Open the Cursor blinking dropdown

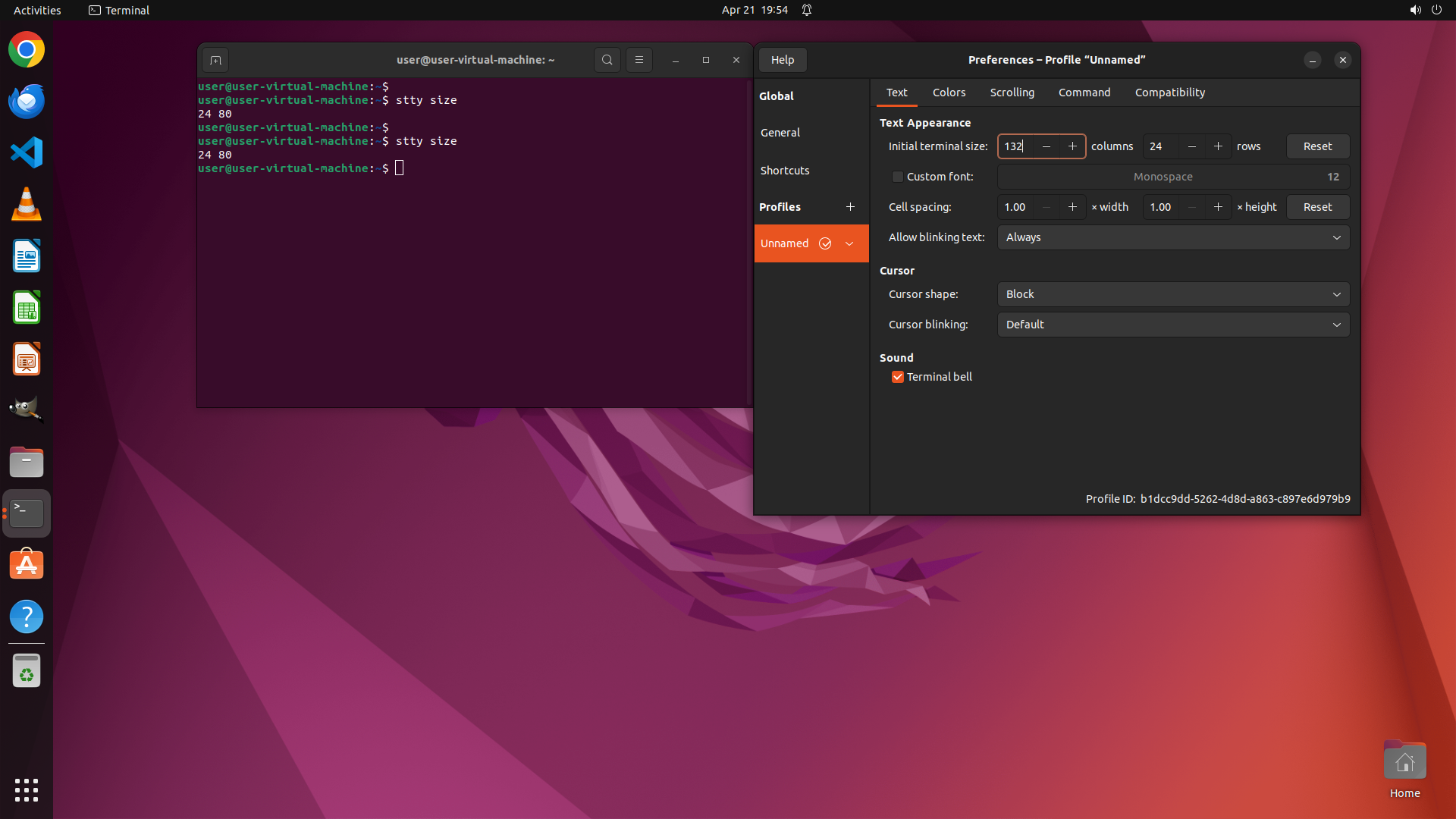coord(1173,325)
